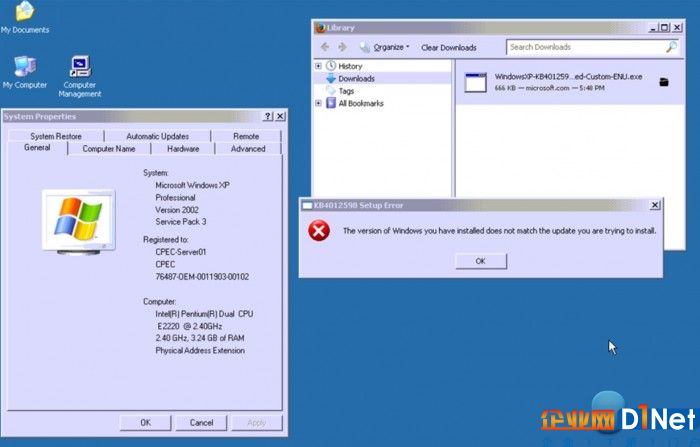700x447 pixels.
Task: Expand the All Bookmarks tree node
Action: pyautogui.click(x=318, y=103)
